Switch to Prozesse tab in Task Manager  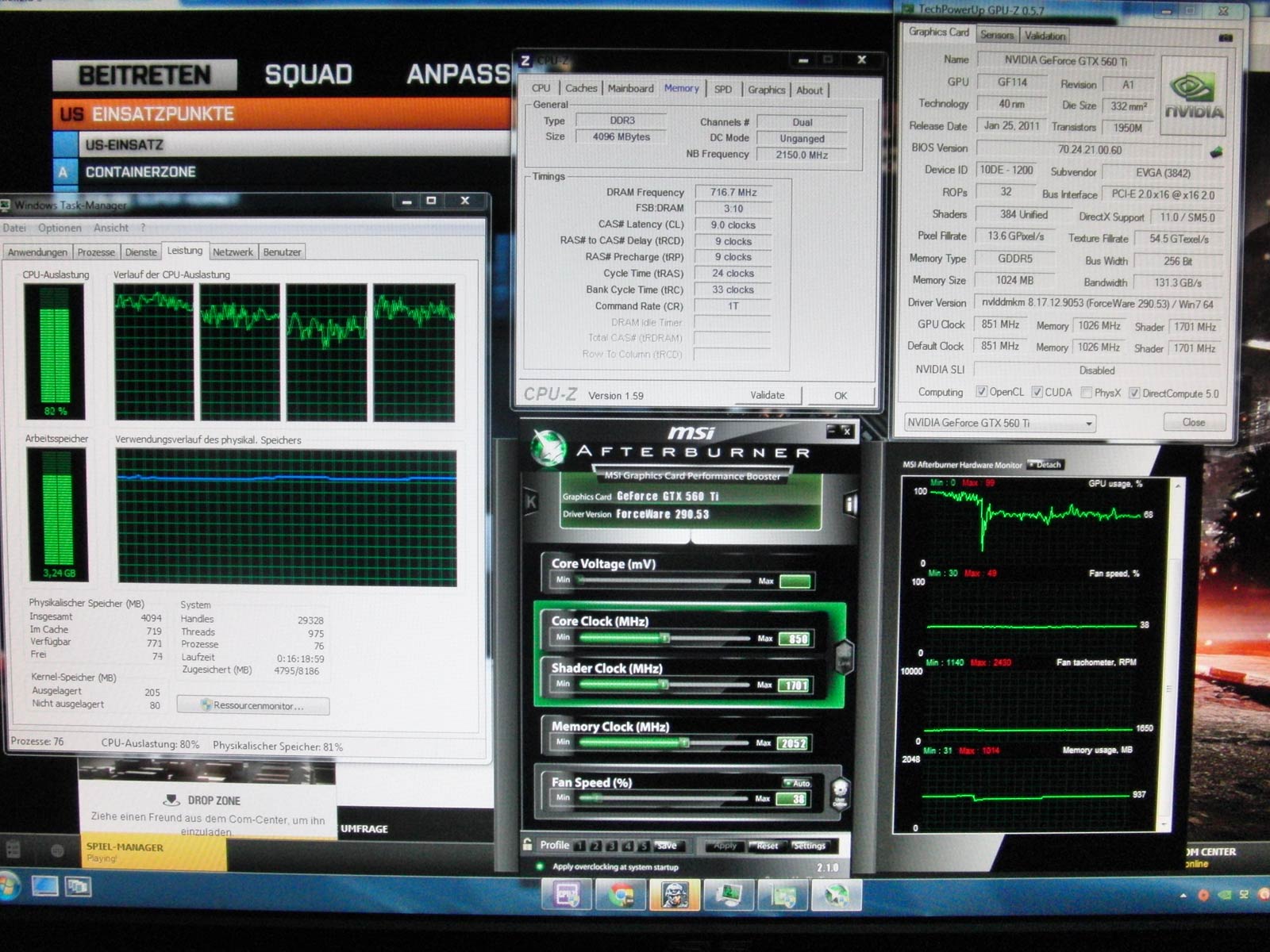(x=96, y=252)
